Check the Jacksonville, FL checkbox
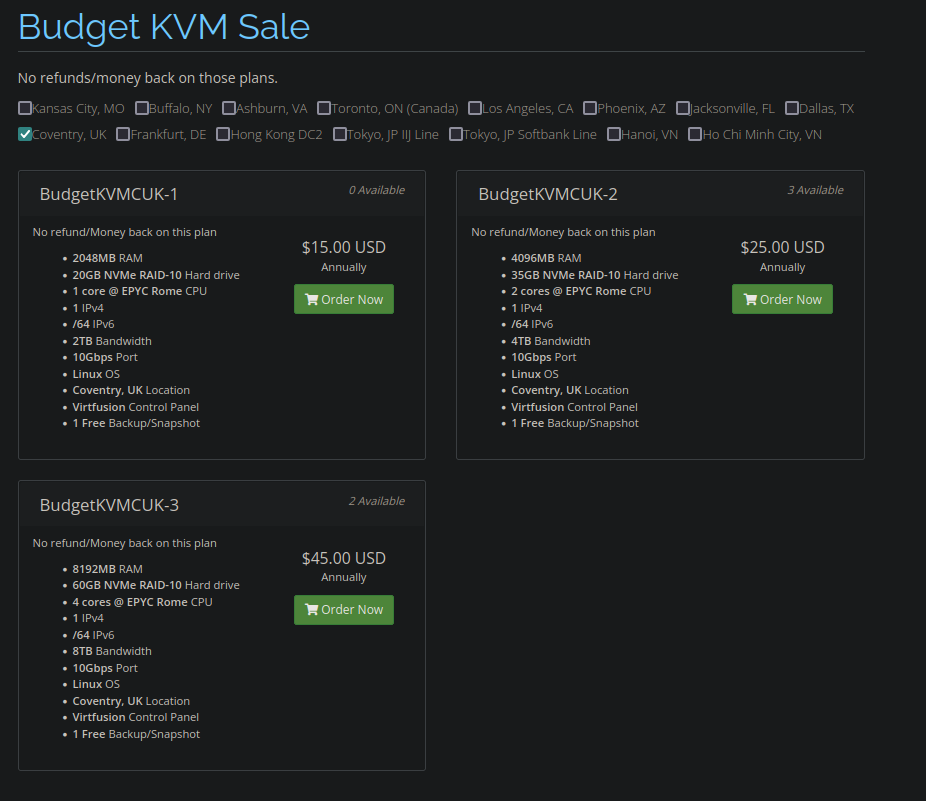 coord(683,108)
